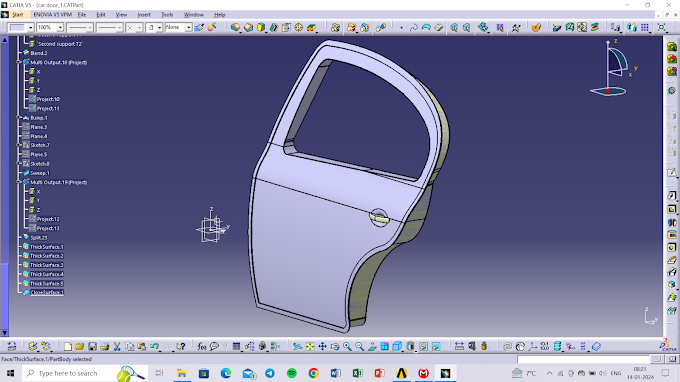Open the View menu

click(121, 15)
